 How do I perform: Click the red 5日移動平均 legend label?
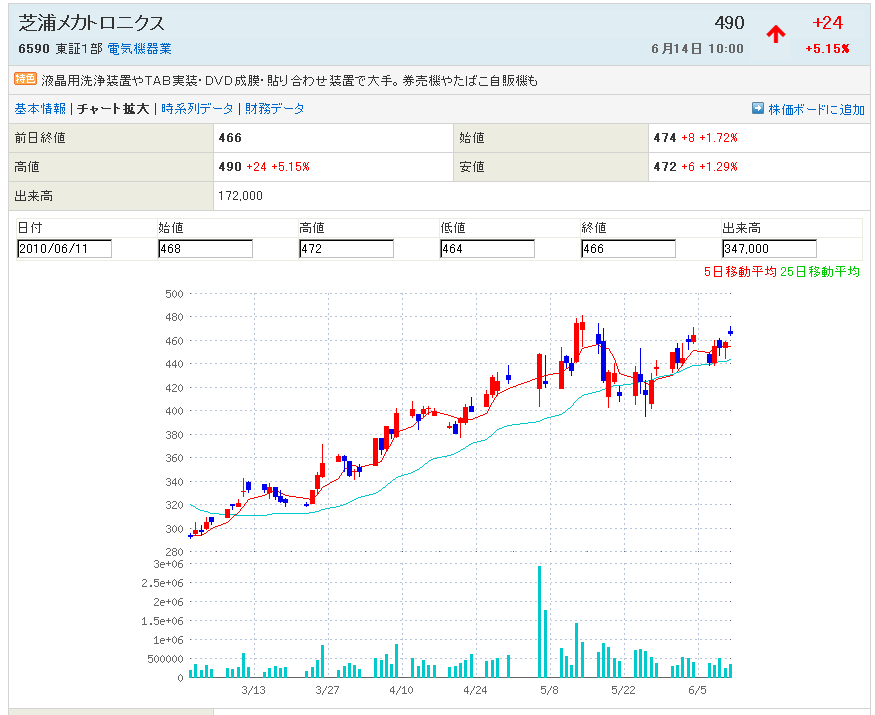tap(741, 272)
